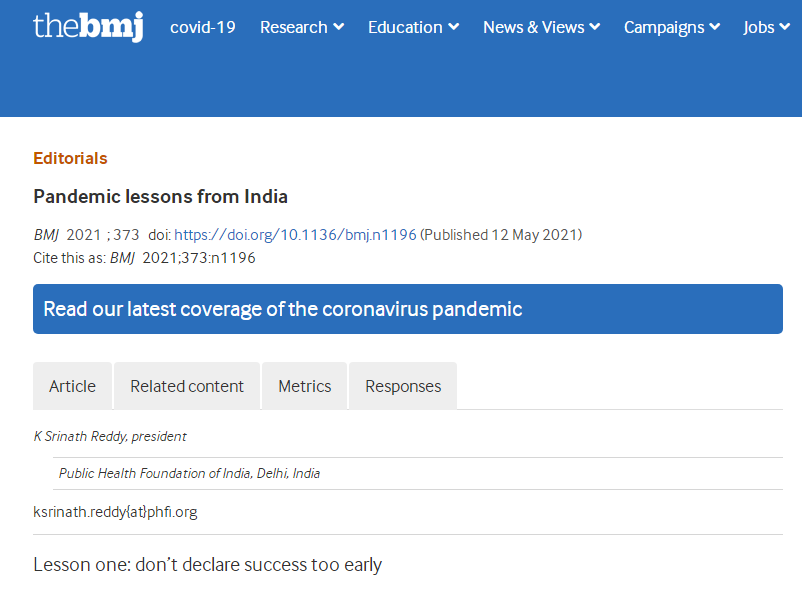Go to the Editorials section link
The height and width of the screenshot is (591, 802).
pos(70,158)
